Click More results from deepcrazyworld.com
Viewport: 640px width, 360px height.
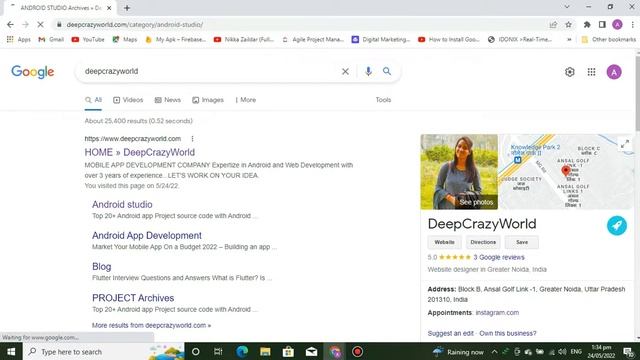tap(151, 325)
